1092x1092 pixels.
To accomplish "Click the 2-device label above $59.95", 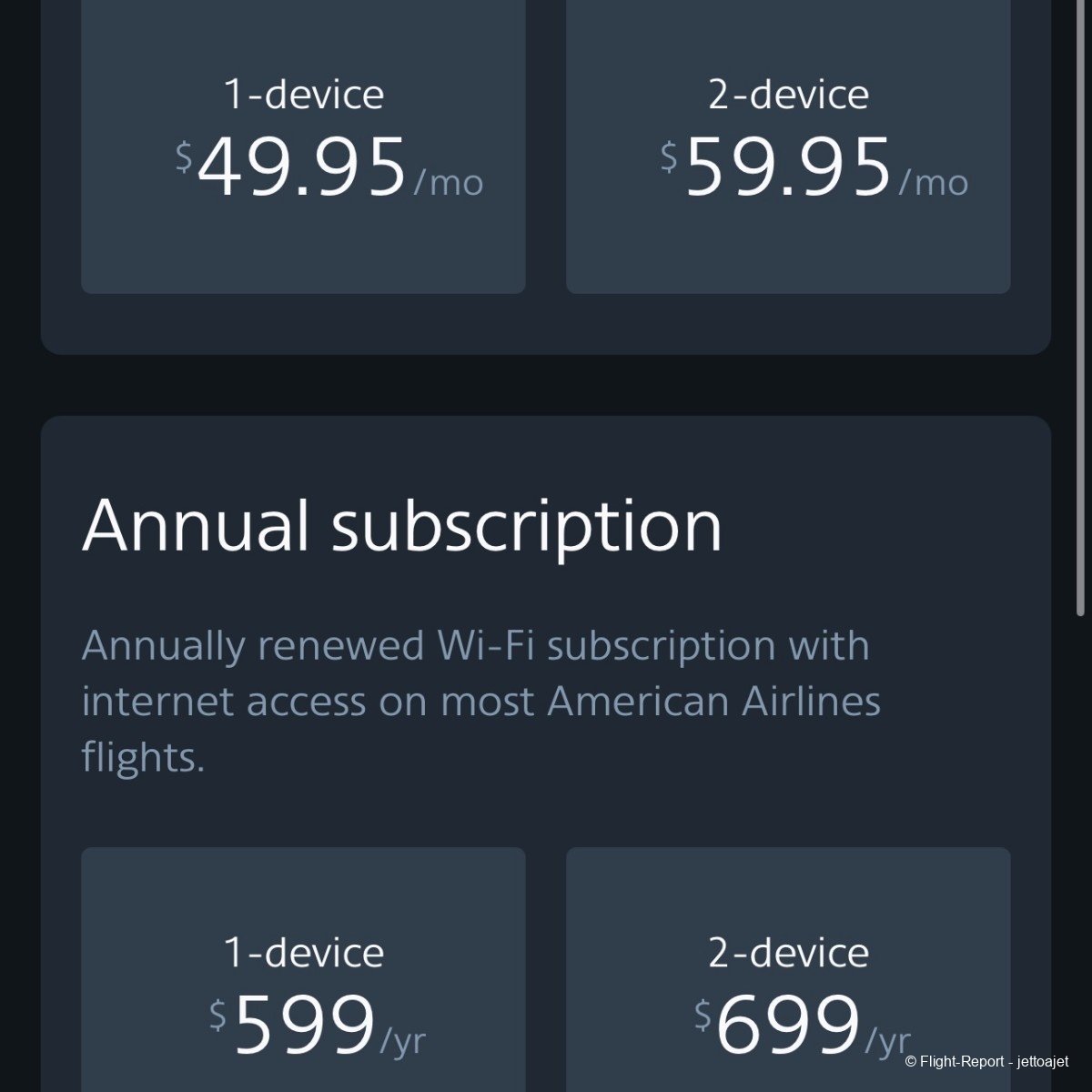I will coord(788,95).
